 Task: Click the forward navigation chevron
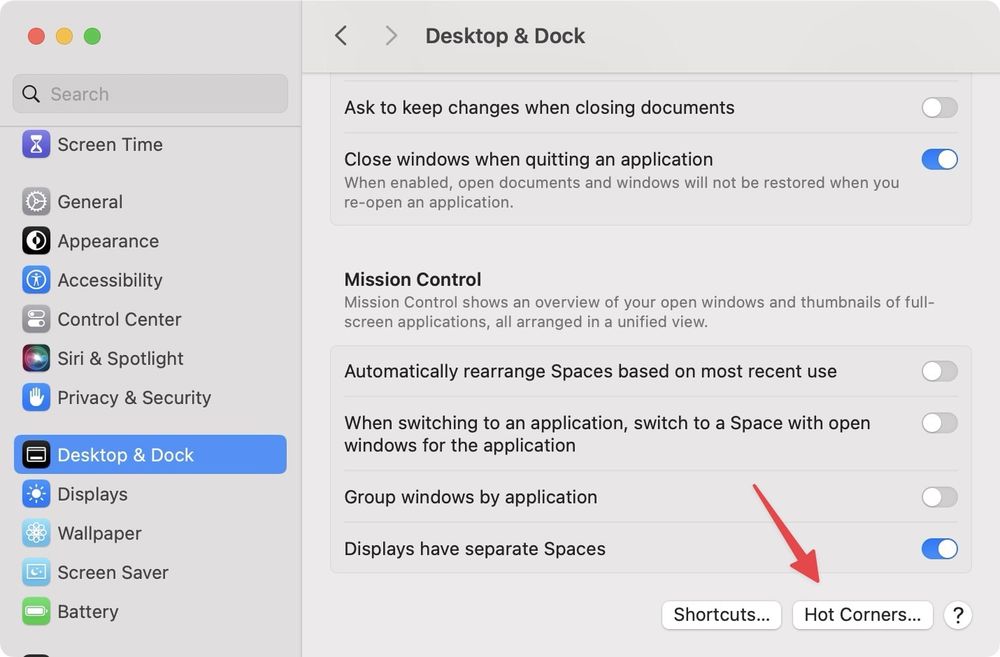click(390, 35)
